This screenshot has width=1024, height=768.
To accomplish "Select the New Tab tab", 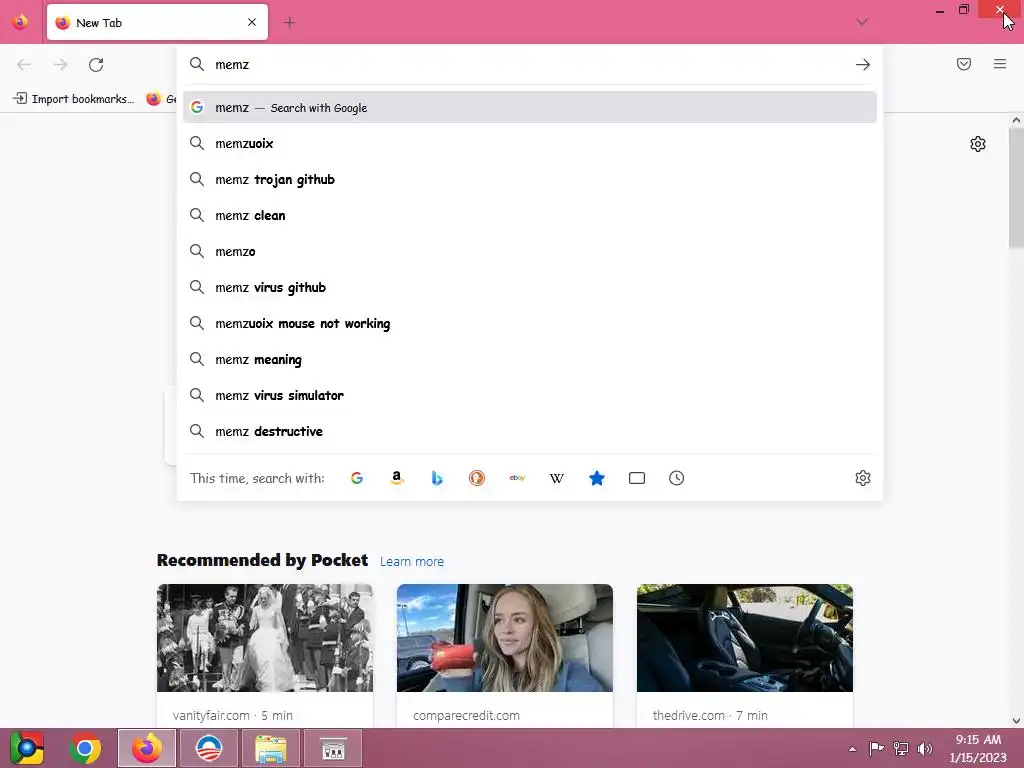I will pyautogui.click(x=157, y=22).
